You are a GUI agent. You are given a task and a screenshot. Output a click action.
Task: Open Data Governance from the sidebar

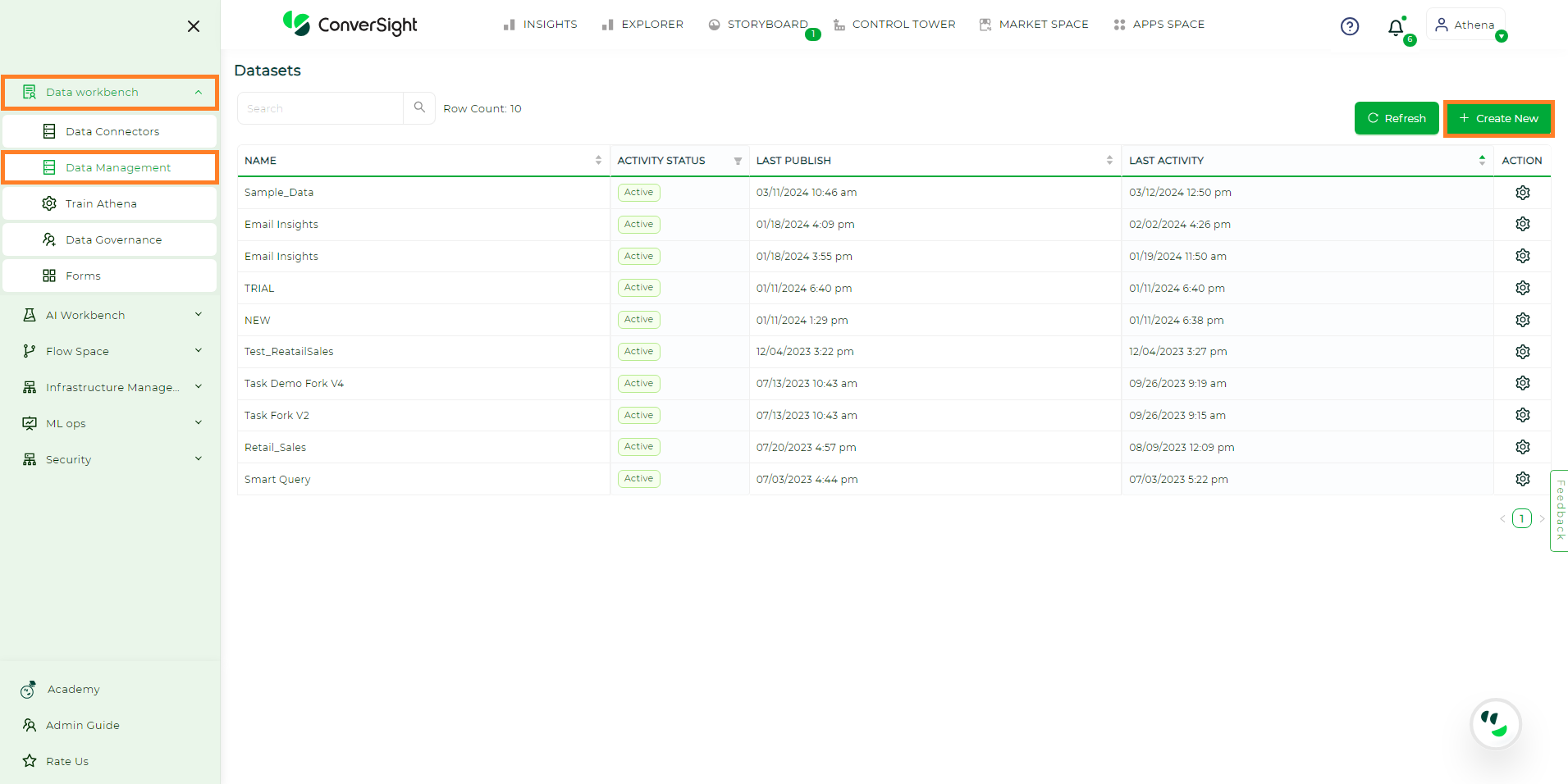[113, 239]
